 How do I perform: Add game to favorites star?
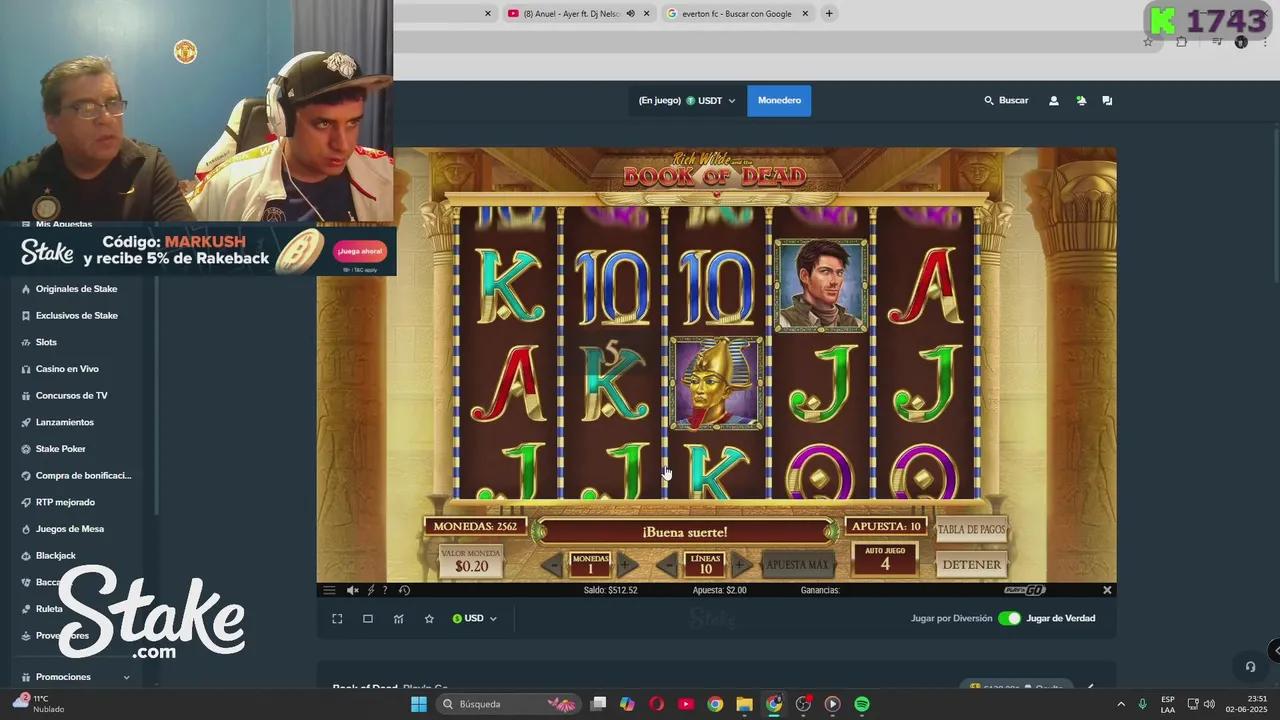point(429,619)
